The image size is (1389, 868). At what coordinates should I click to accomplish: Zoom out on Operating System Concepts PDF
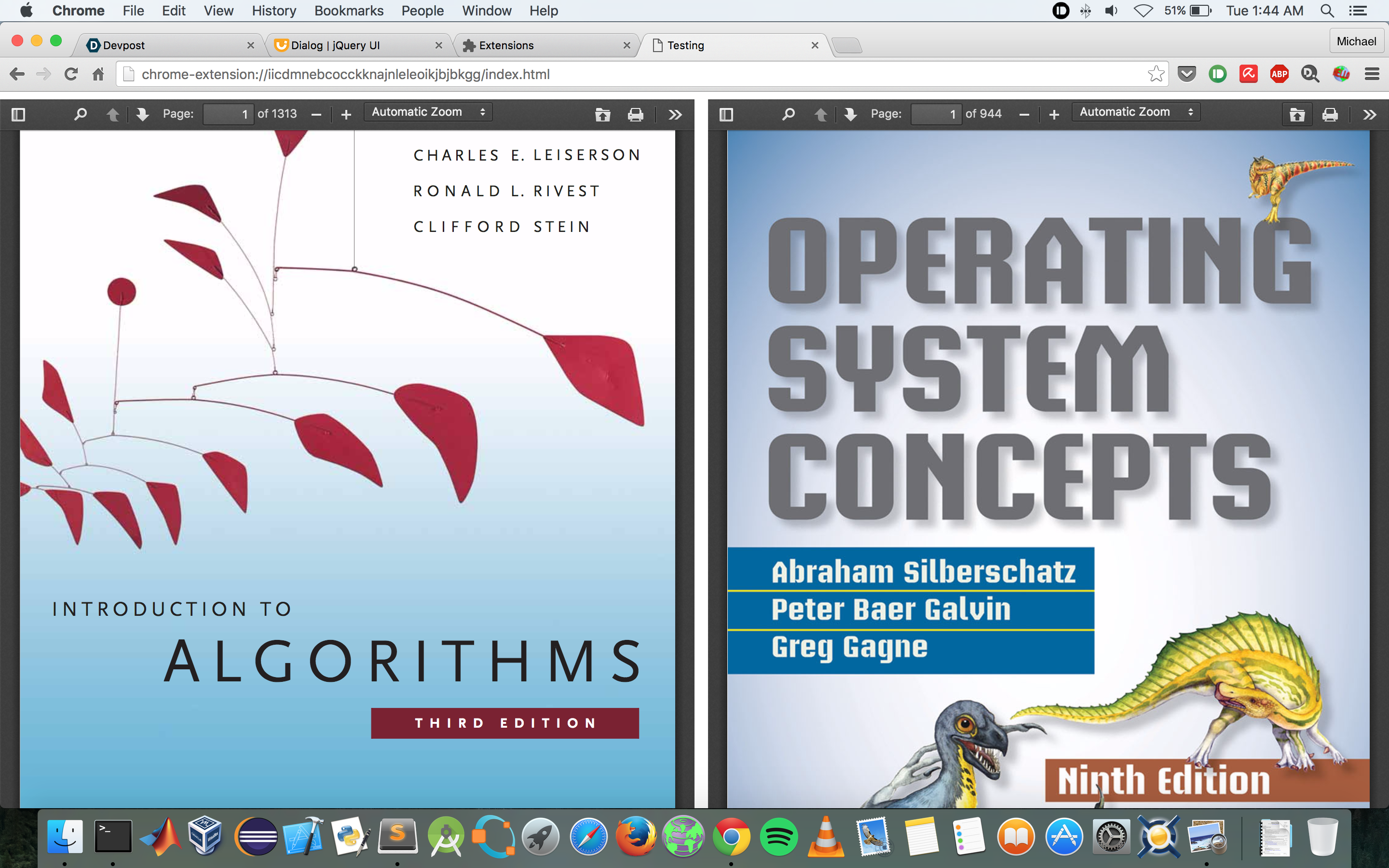click(x=1024, y=115)
